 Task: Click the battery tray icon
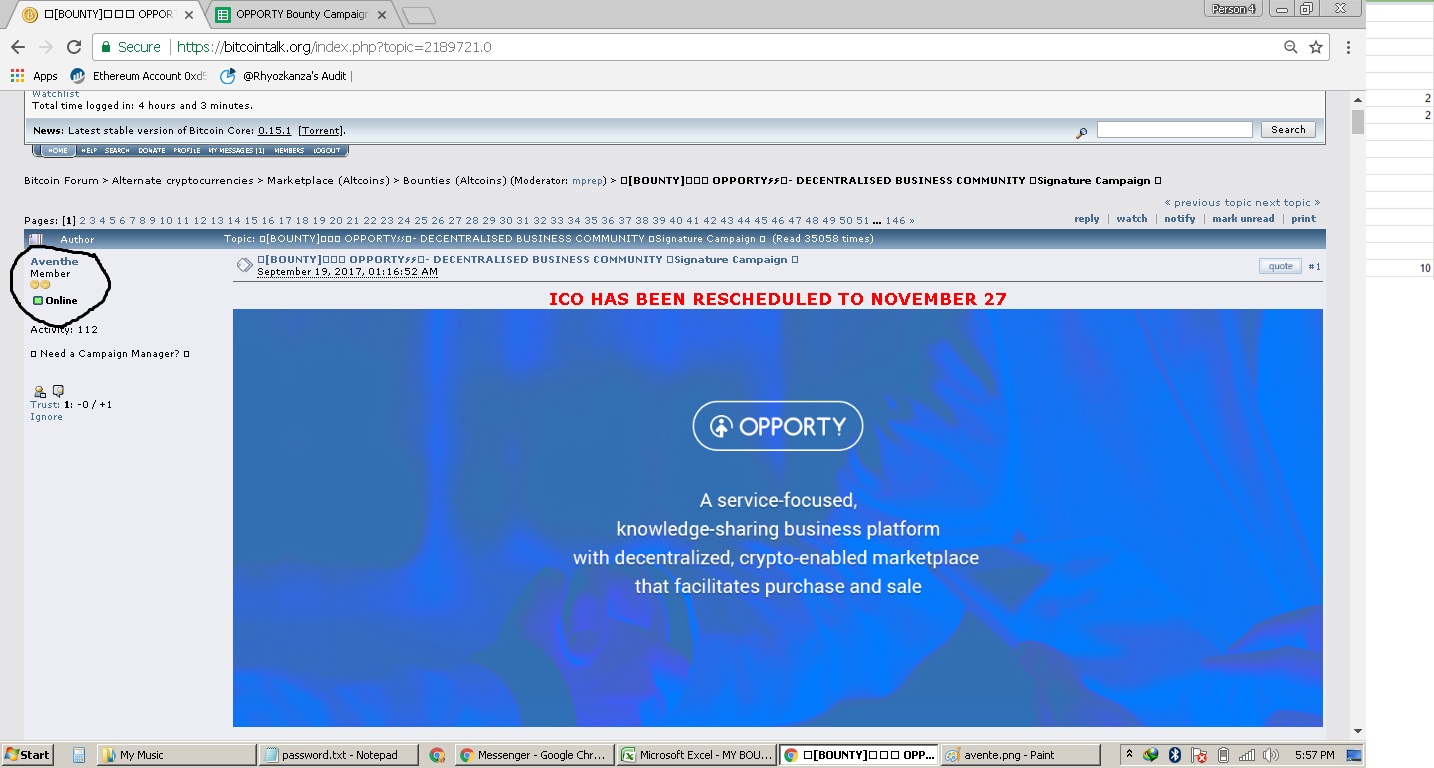1222,755
